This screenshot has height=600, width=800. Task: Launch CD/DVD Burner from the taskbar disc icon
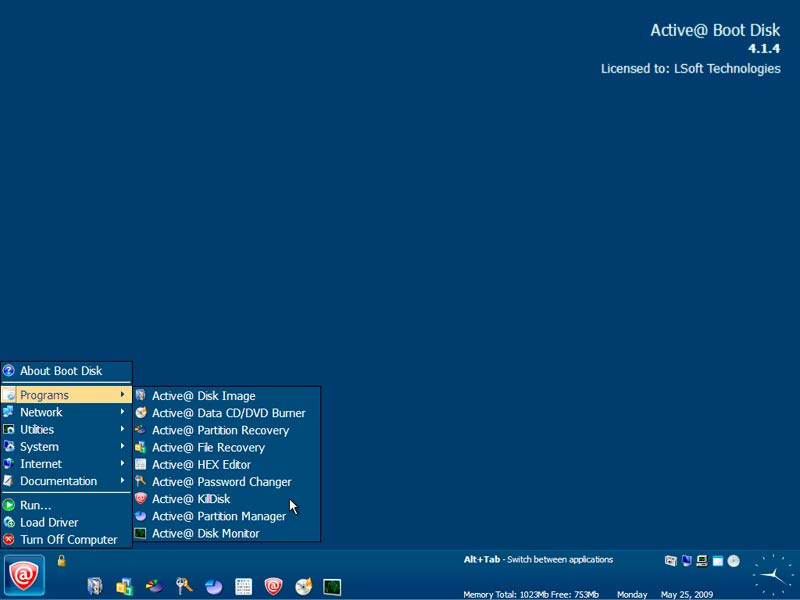pos(304,586)
